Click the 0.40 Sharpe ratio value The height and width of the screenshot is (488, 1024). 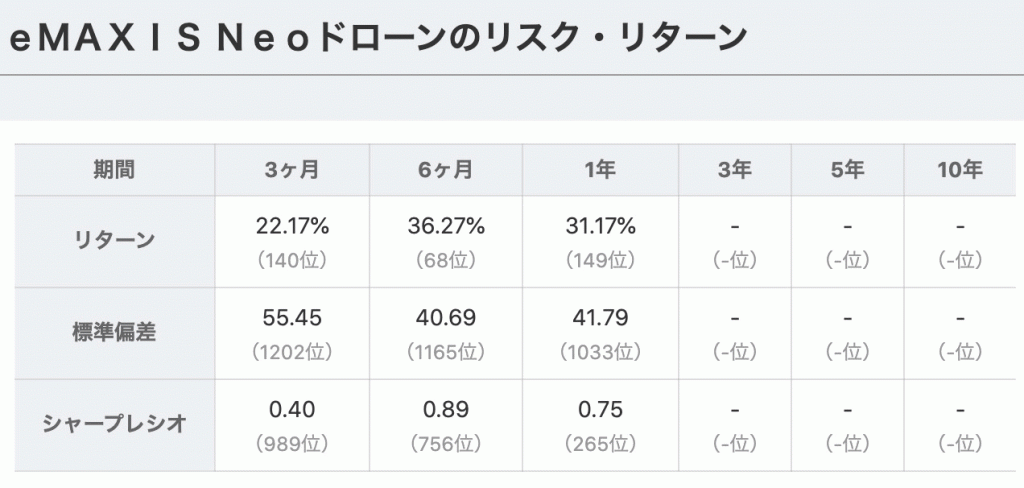click(292, 410)
